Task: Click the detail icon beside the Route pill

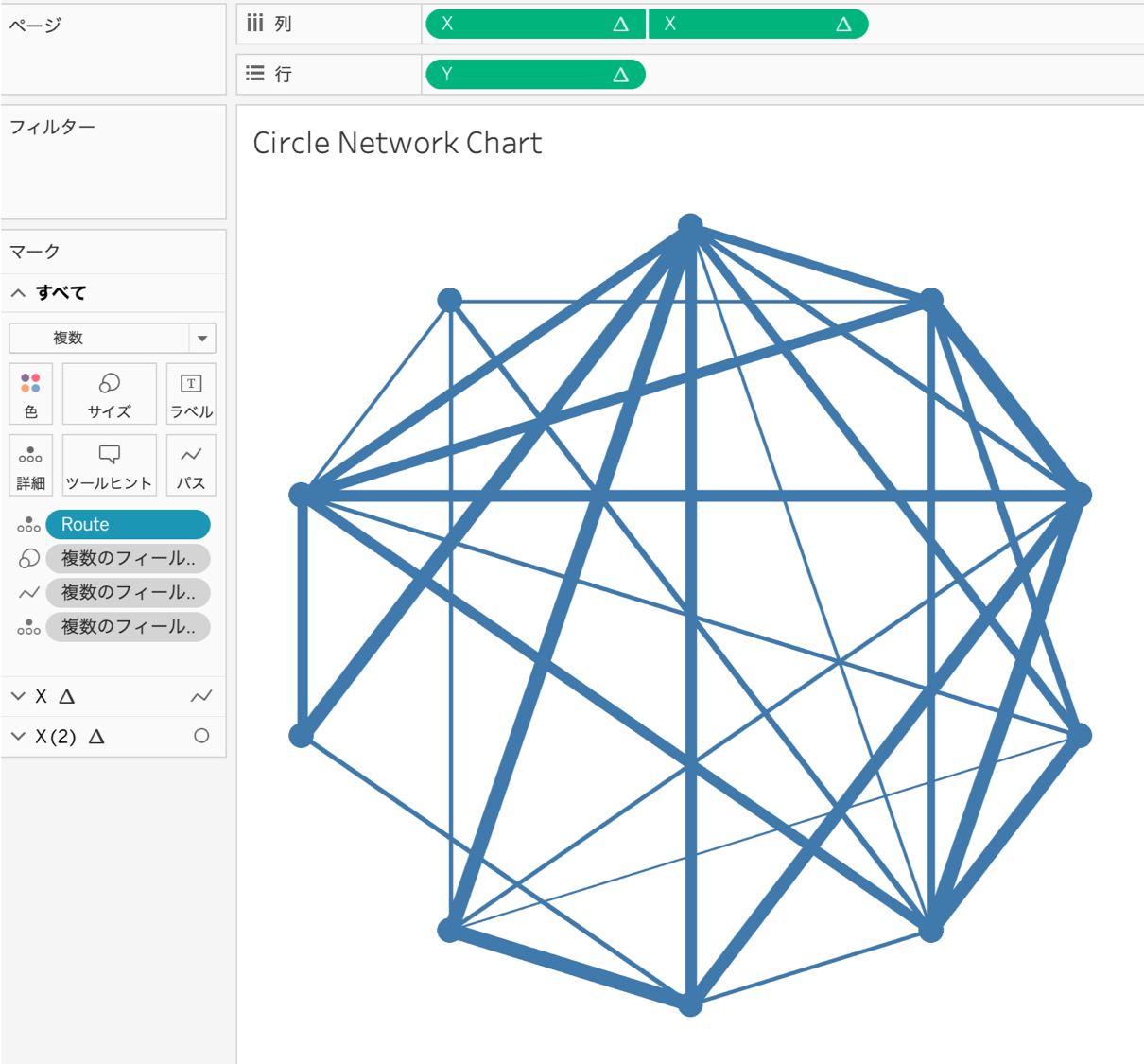Action: pos(28,525)
